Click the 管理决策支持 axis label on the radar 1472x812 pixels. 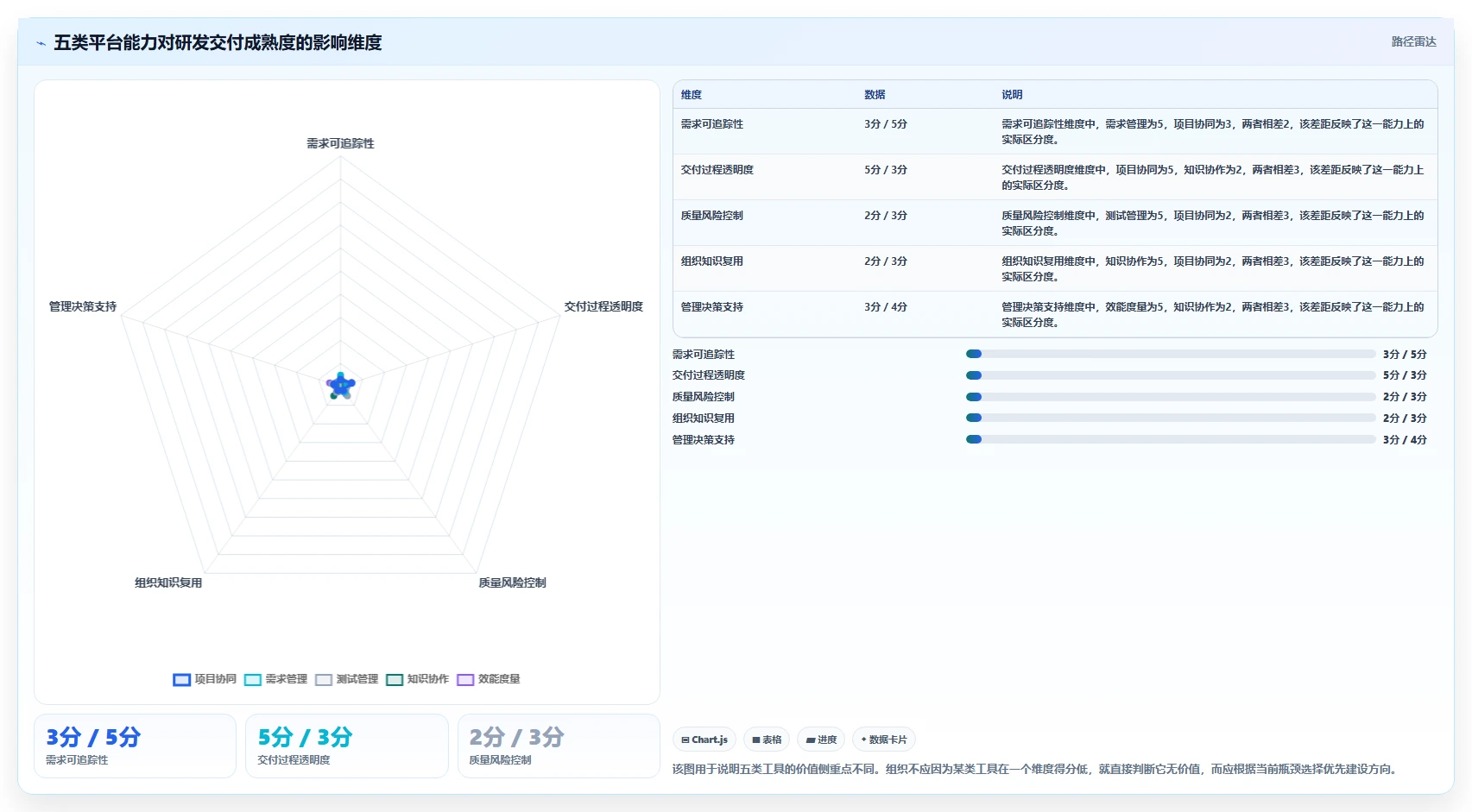(83, 306)
